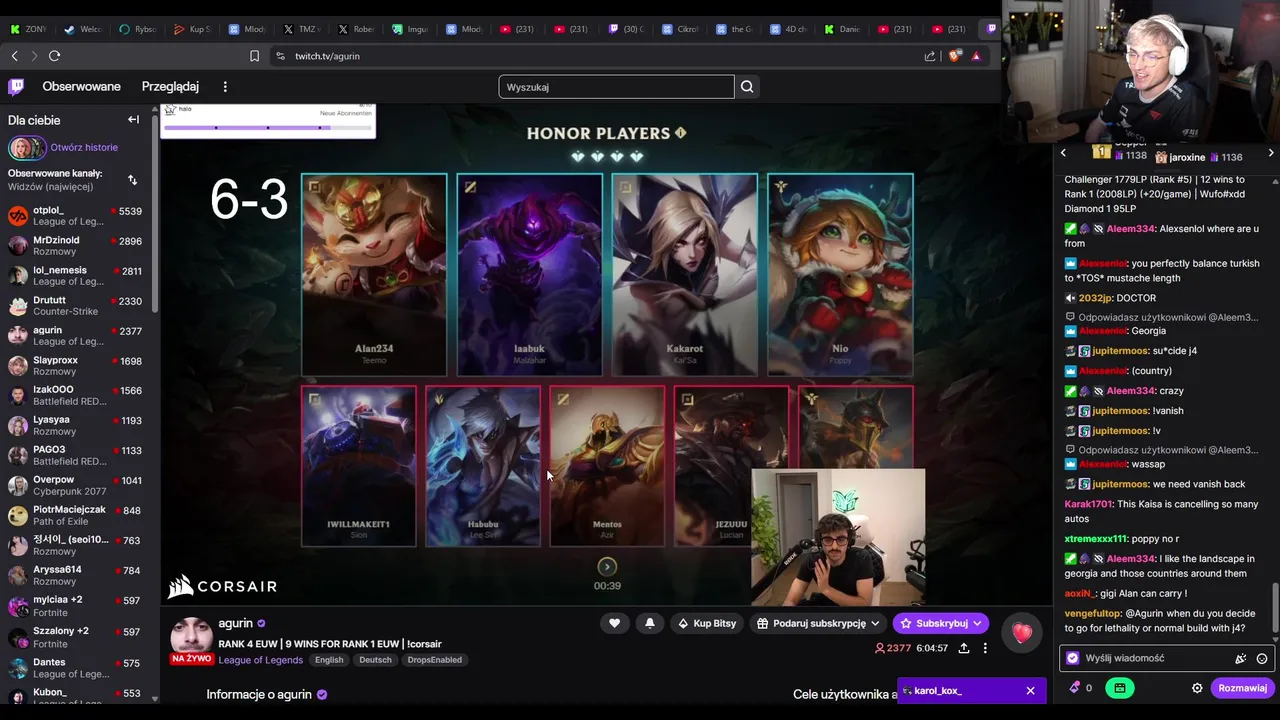Select the English tag

click(328, 660)
